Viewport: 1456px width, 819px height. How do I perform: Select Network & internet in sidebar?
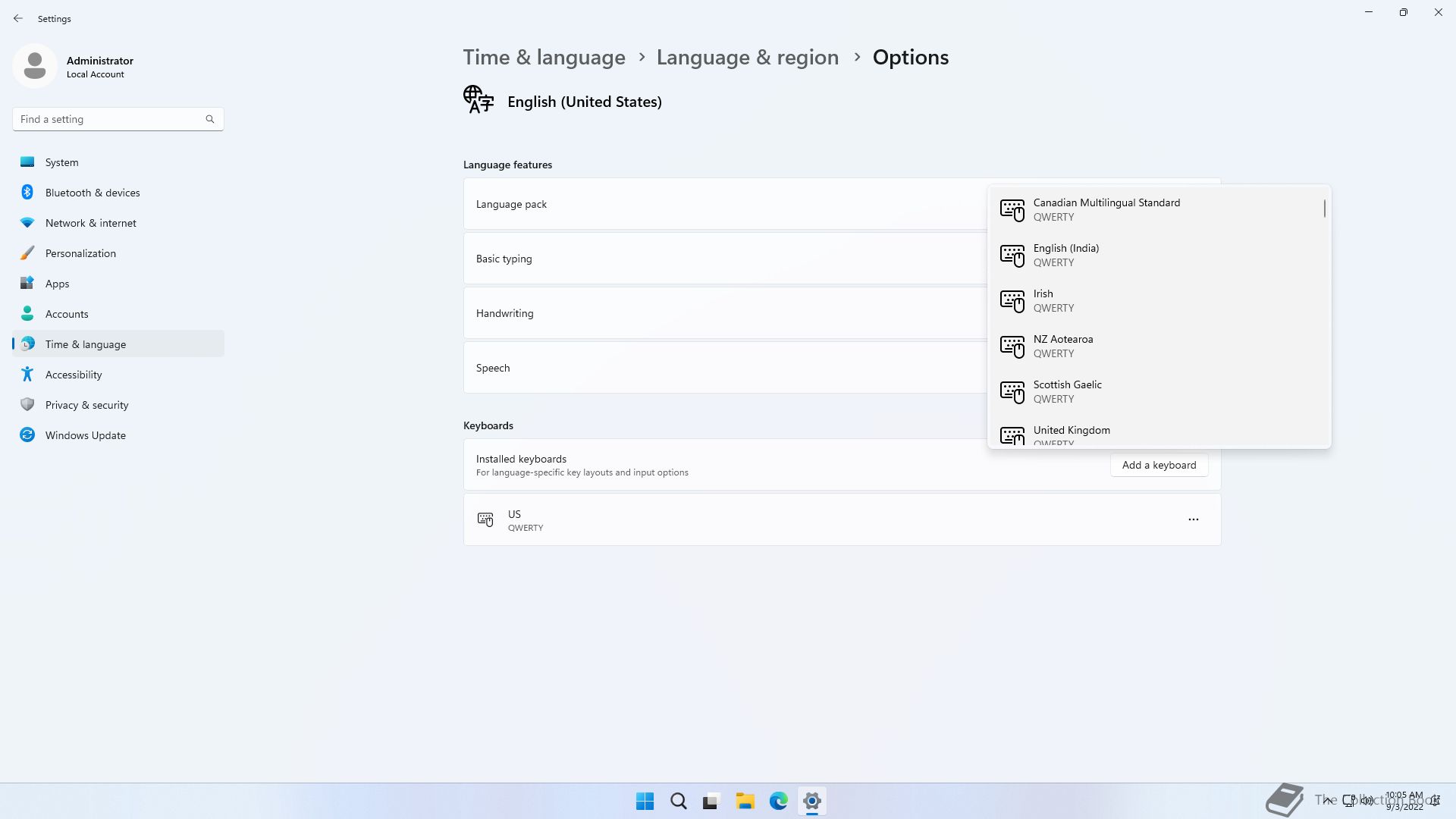[90, 223]
